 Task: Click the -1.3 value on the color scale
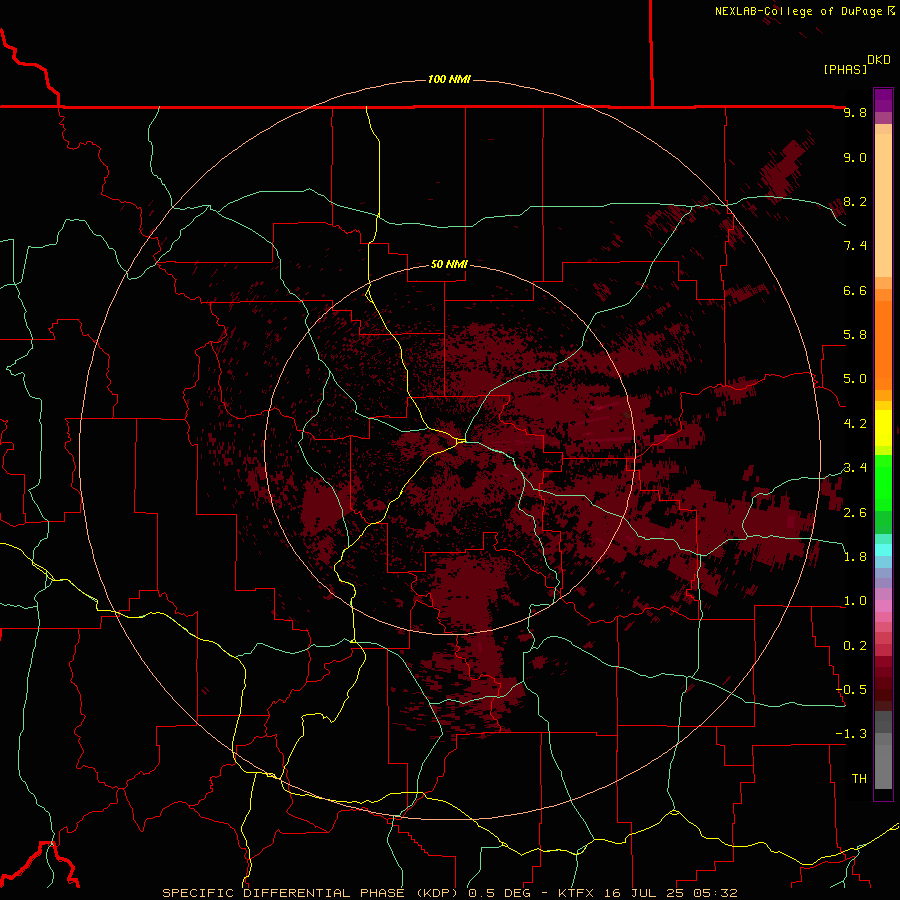coord(852,734)
